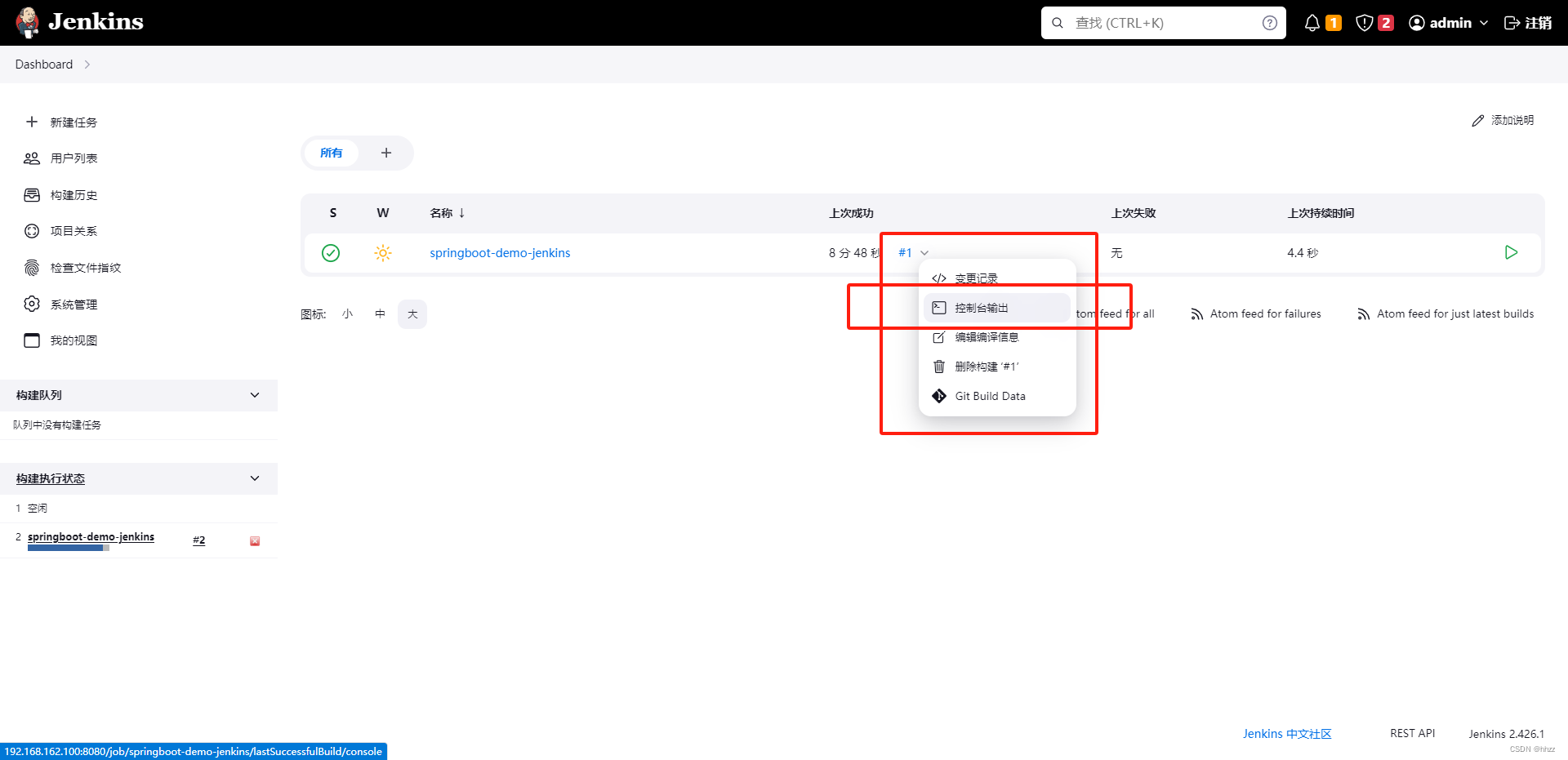
Task: Open the REST API link
Action: [1412, 733]
